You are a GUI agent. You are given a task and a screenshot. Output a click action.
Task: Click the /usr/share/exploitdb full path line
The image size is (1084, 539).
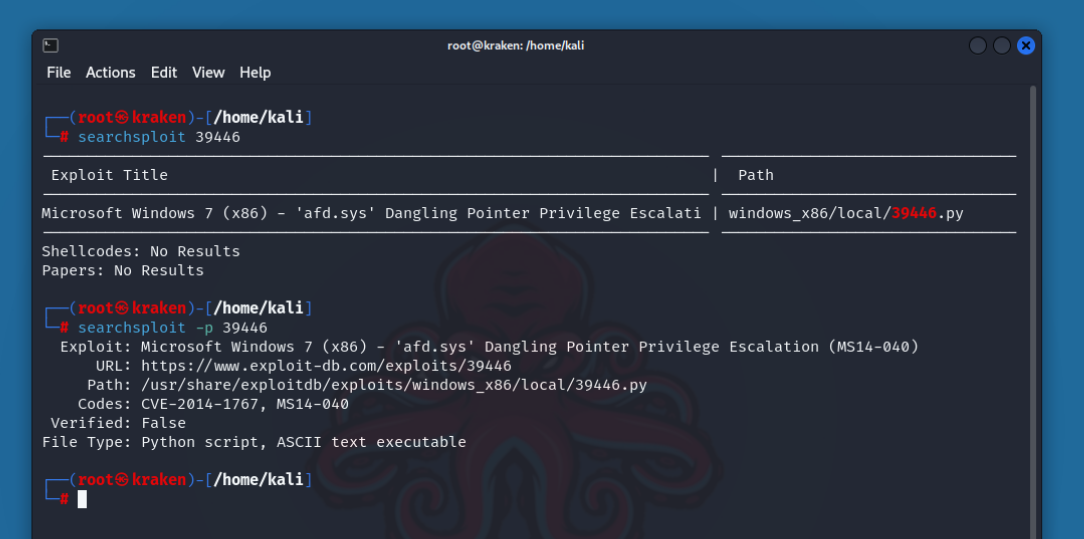pos(393,385)
